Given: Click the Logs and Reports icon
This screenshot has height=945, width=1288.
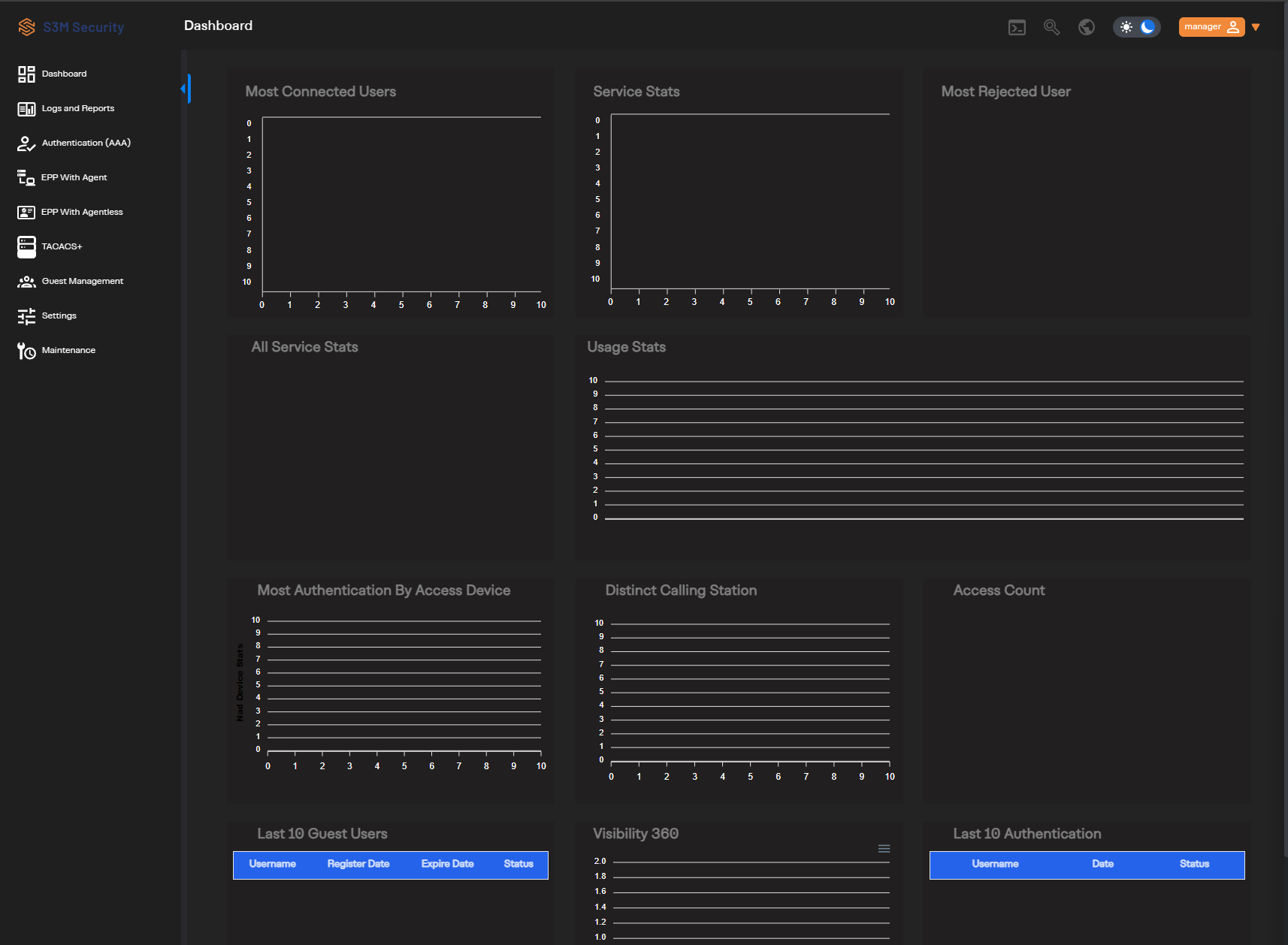Looking at the screenshot, I should 26,109.
